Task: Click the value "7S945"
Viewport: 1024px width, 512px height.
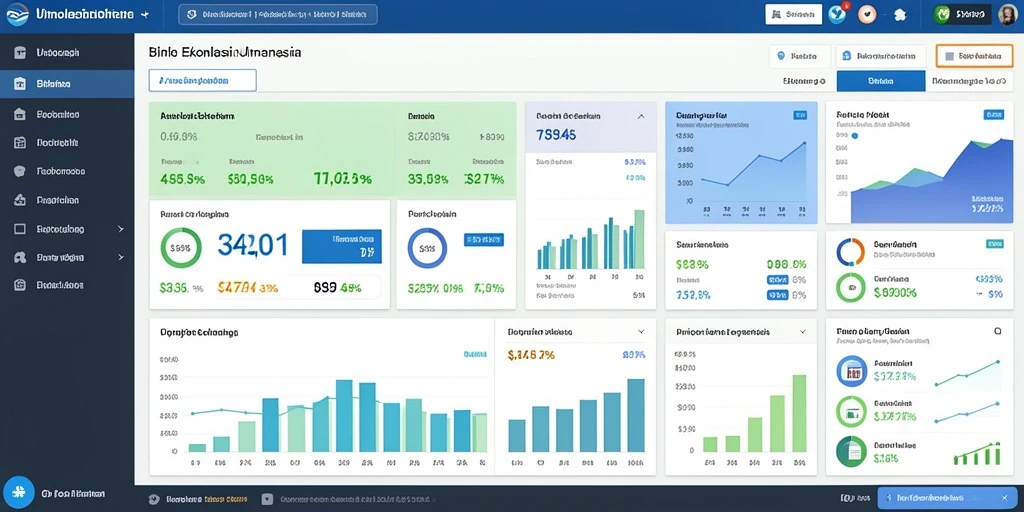Action: pyautogui.click(x=556, y=135)
